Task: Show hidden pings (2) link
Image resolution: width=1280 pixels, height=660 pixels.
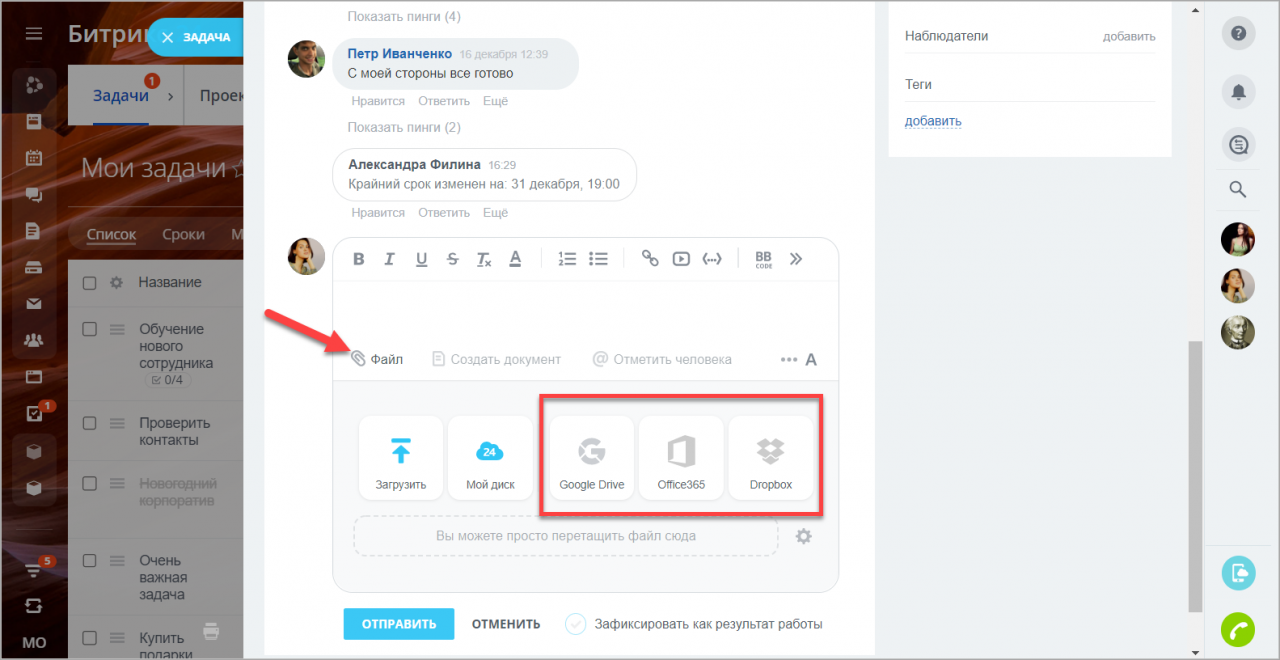Action: (404, 127)
